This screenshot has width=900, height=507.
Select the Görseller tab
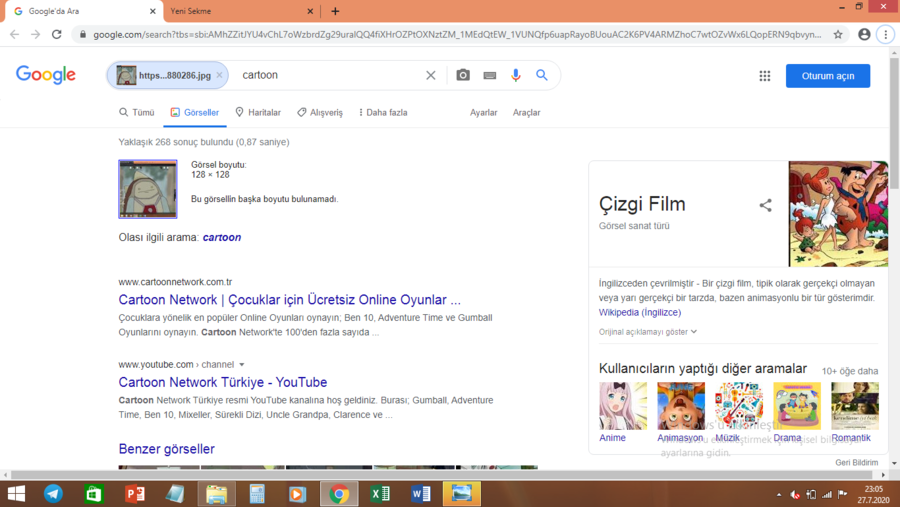[195, 113]
